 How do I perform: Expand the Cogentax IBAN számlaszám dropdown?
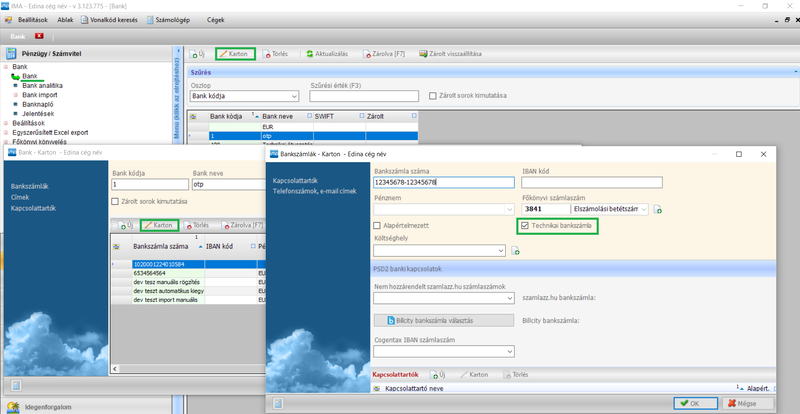(x=508, y=351)
